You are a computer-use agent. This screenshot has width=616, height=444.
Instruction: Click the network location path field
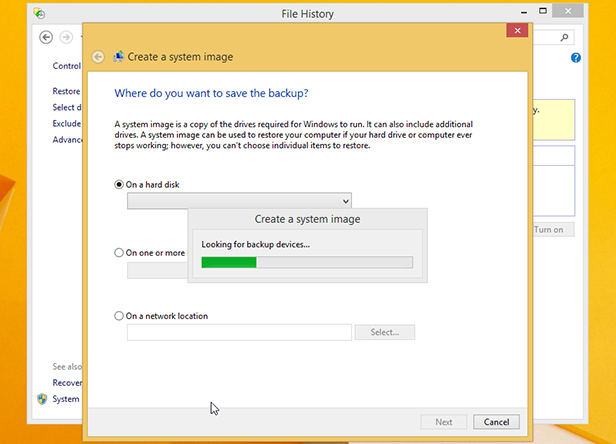239,332
